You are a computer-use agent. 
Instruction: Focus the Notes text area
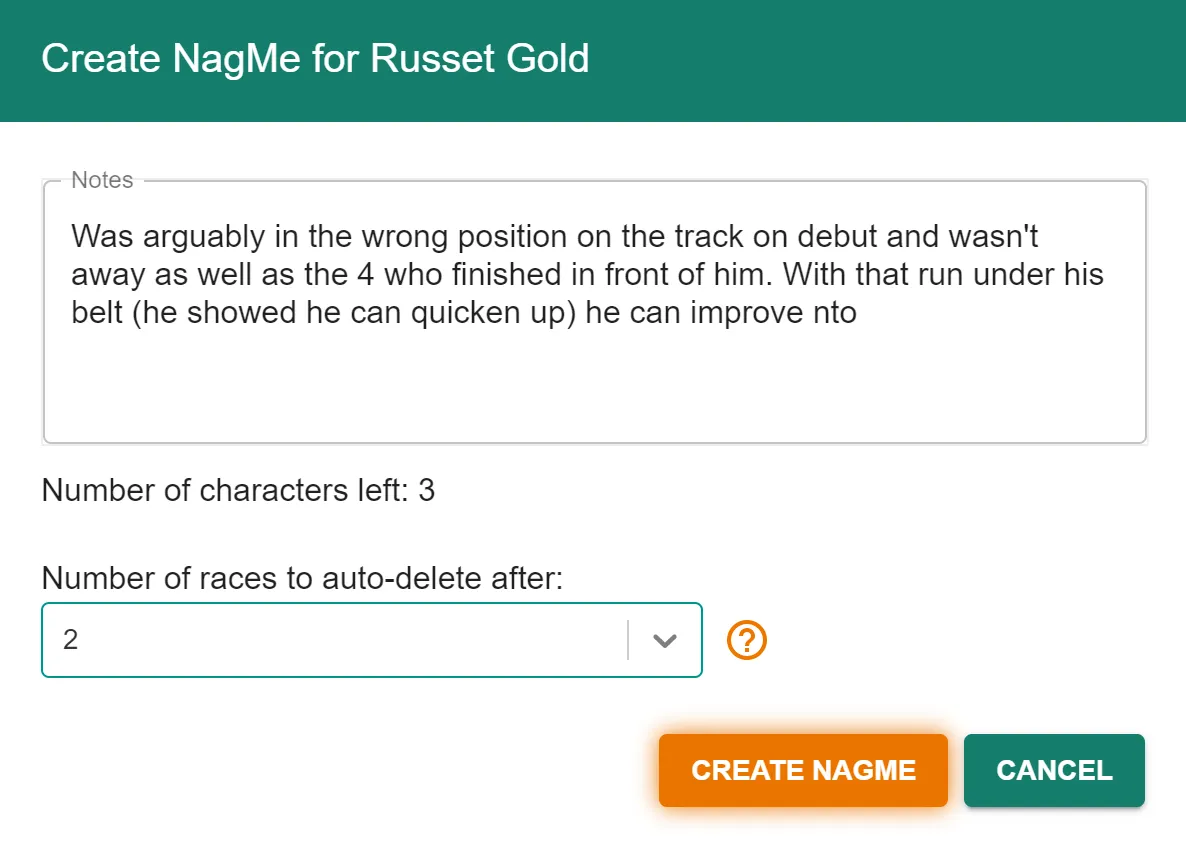pyautogui.click(x=595, y=312)
